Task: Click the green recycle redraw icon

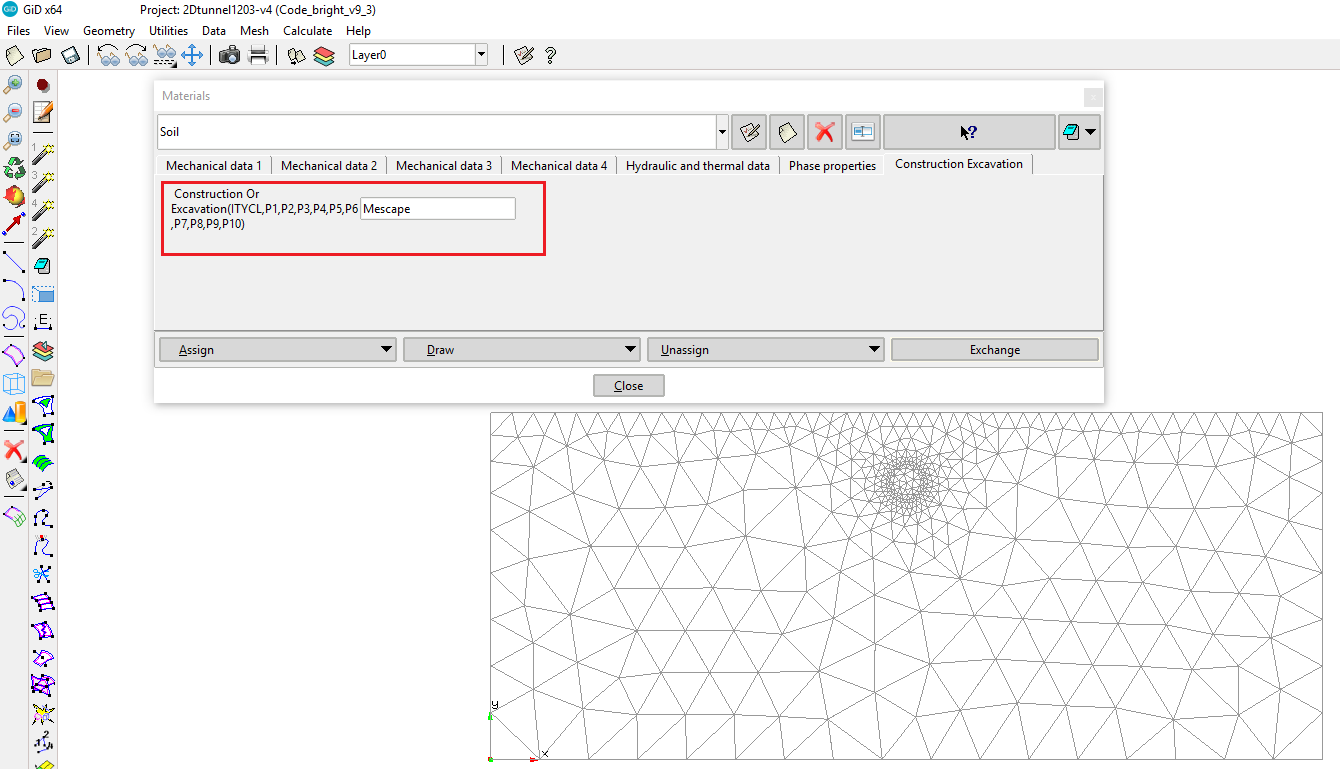Action: point(14,167)
